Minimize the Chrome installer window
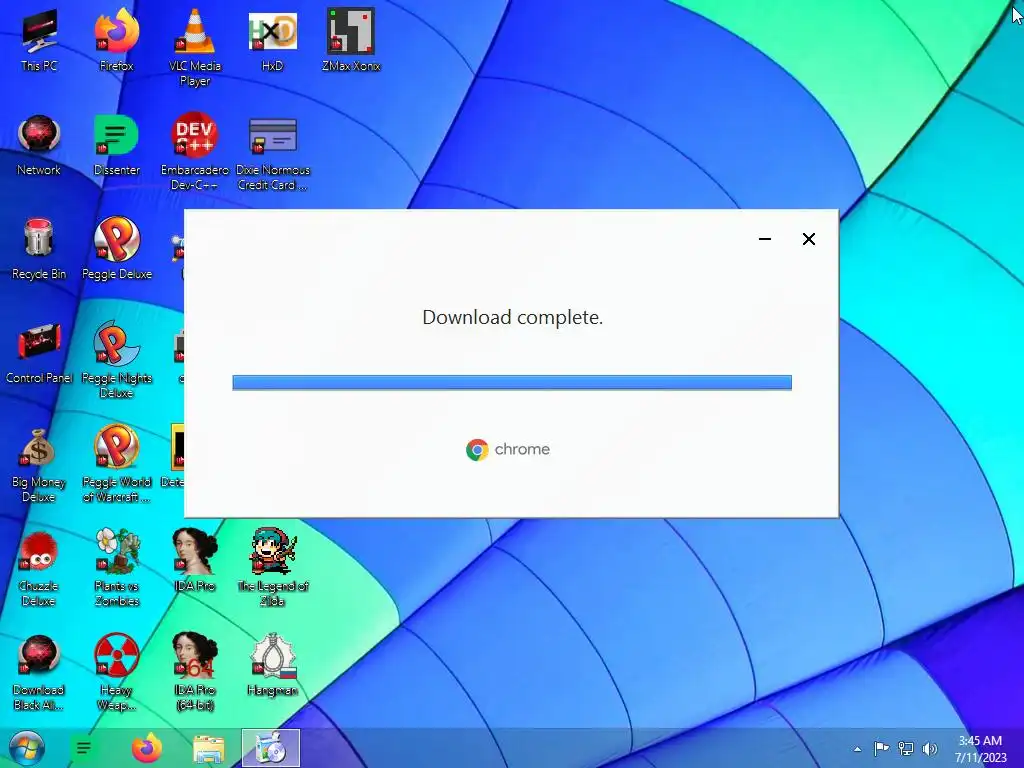 [x=765, y=239]
